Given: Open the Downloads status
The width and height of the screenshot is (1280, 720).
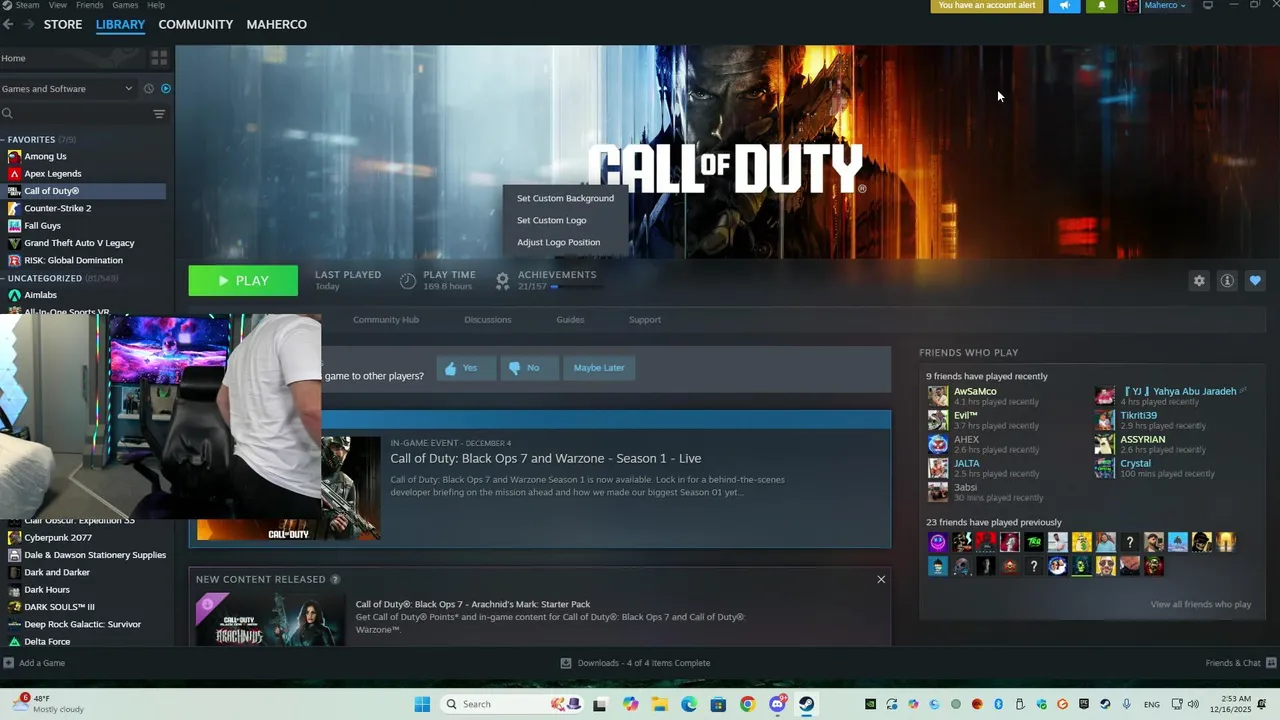Looking at the screenshot, I should [x=636, y=663].
